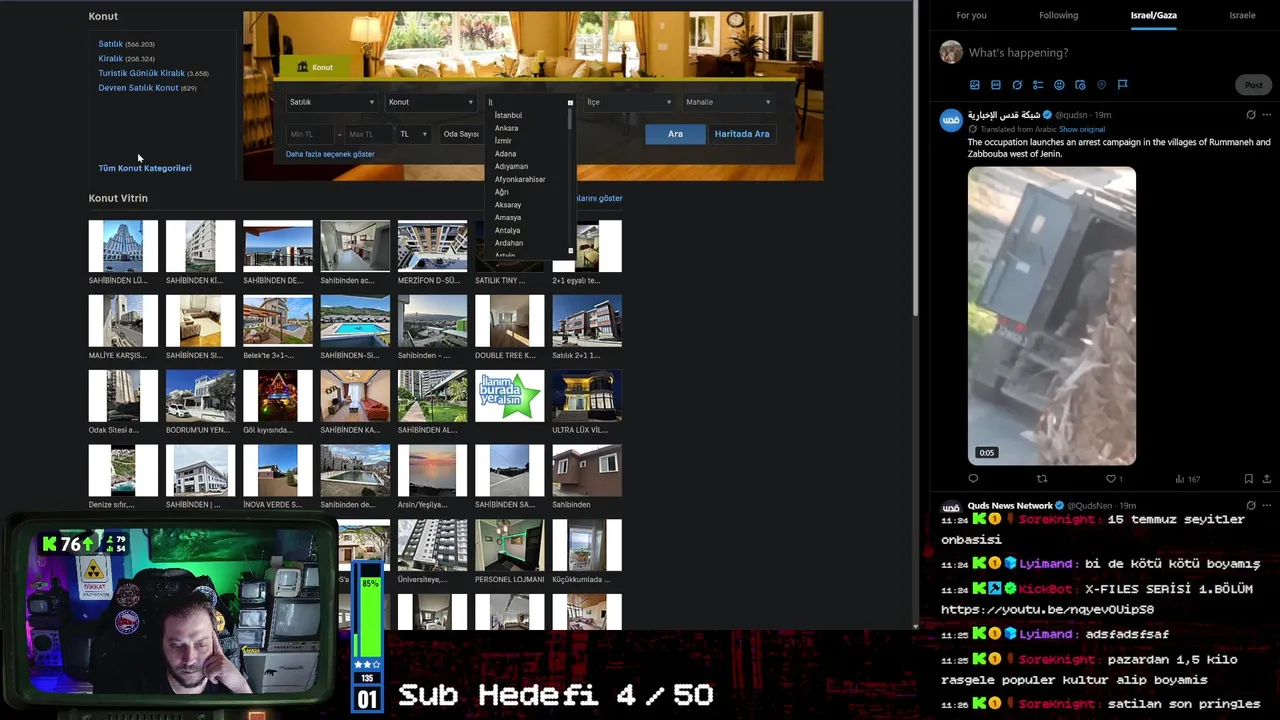Click the Konut house icon tab
1280x720 pixels.
click(x=315, y=67)
